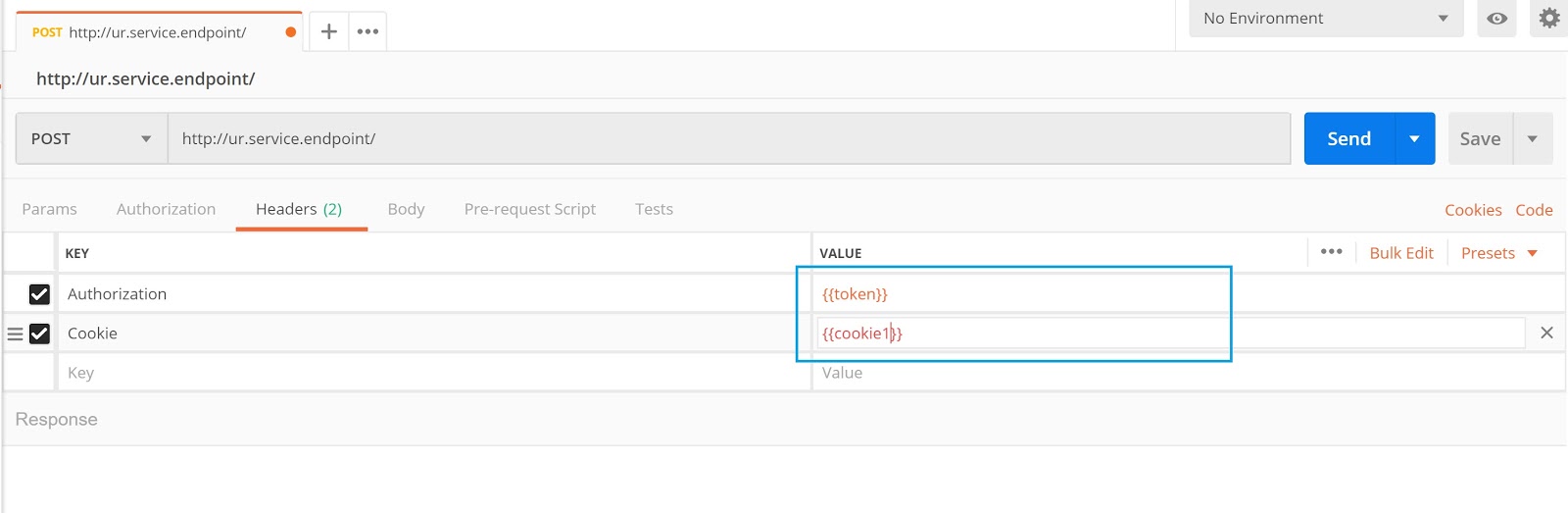This screenshot has height=513, width=1568.
Task: Open the Pre-request Script tab
Action: (x=529, y=209)
